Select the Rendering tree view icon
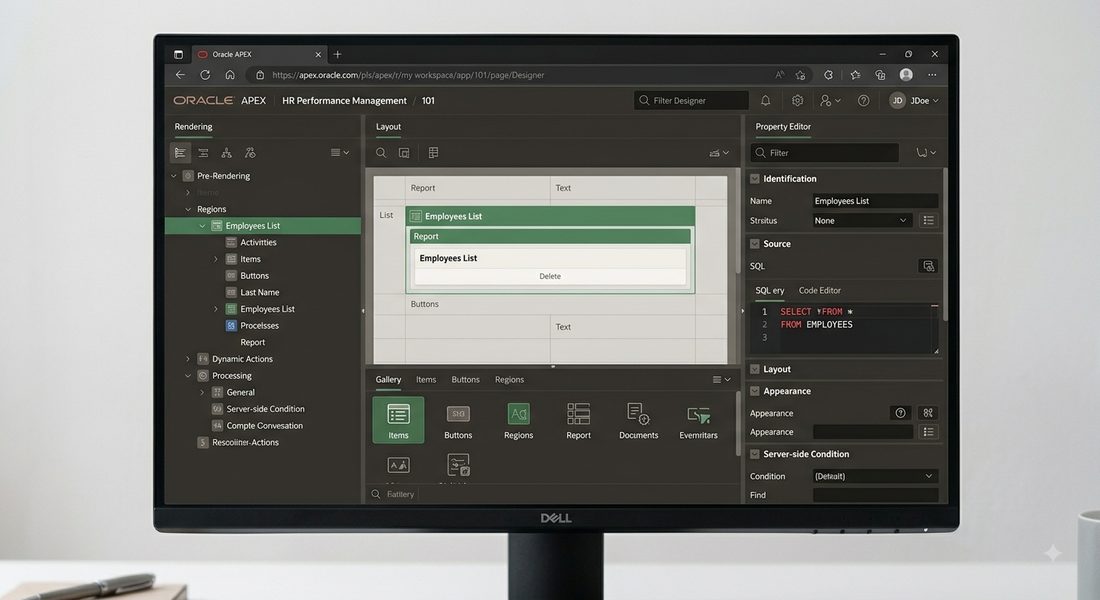 tap(180, 152)
